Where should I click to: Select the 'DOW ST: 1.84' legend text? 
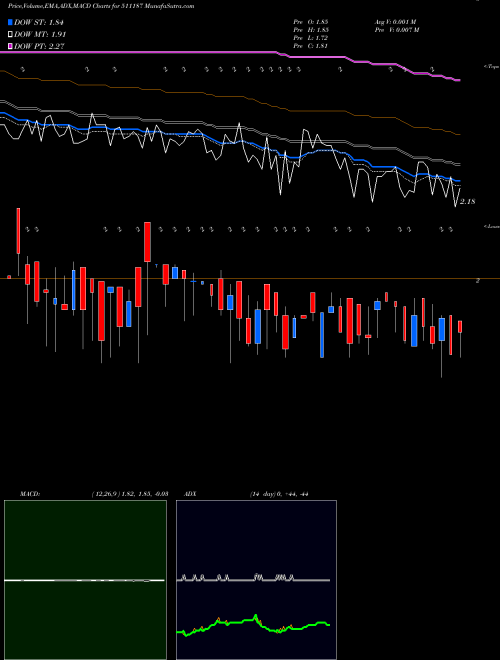tap(38, 22)
